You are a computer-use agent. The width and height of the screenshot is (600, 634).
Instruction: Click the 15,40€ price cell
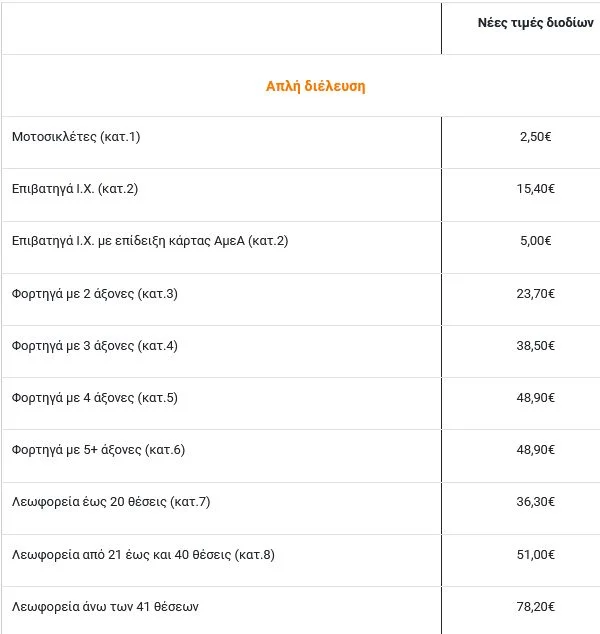click(x=535, y=188)
